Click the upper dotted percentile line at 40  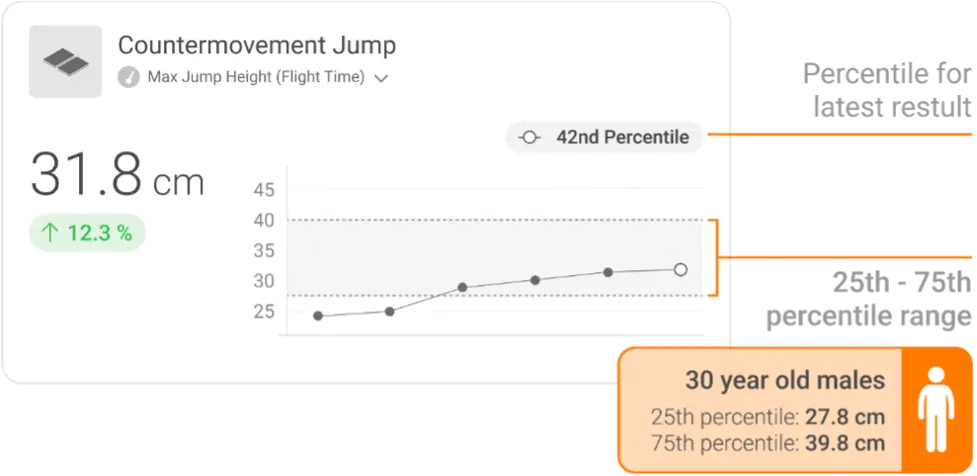click(480, 220)
